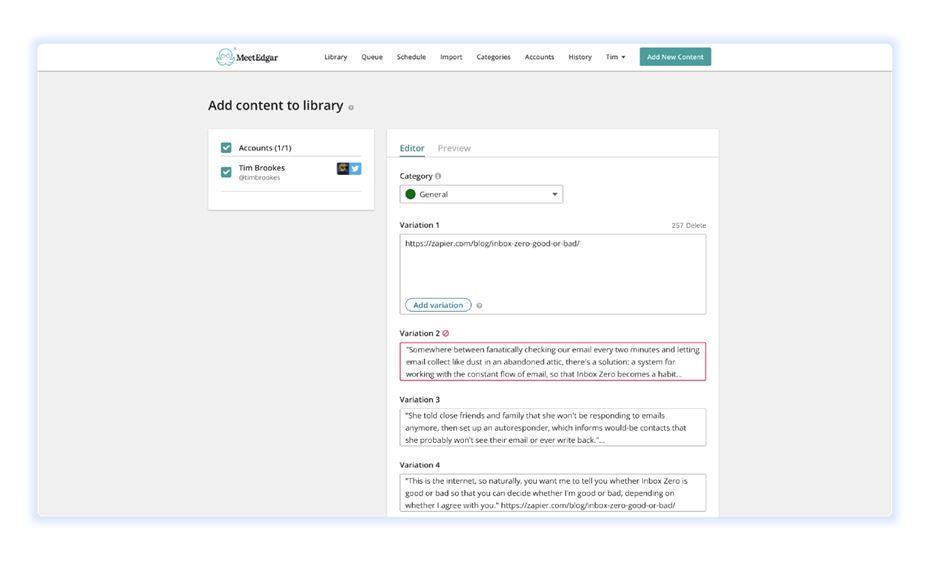Click info icon next to Category label
Viewport: 940px width, 564px height.
pos(438,176)
